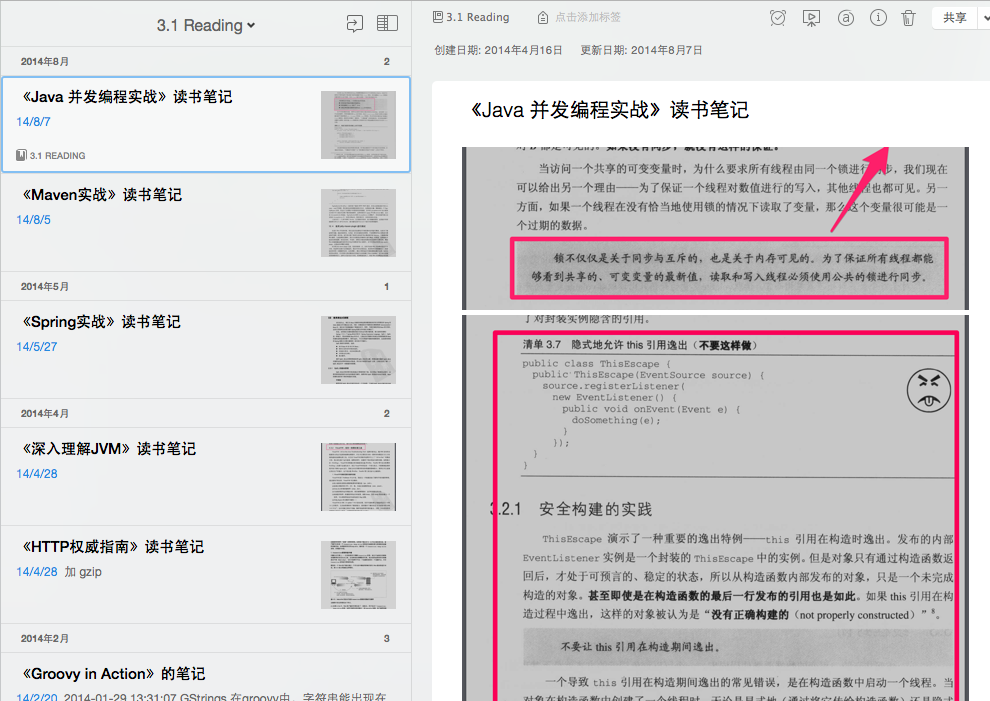Click the 2014年8月 section header
990x701 pixels.
pos(206,61)
